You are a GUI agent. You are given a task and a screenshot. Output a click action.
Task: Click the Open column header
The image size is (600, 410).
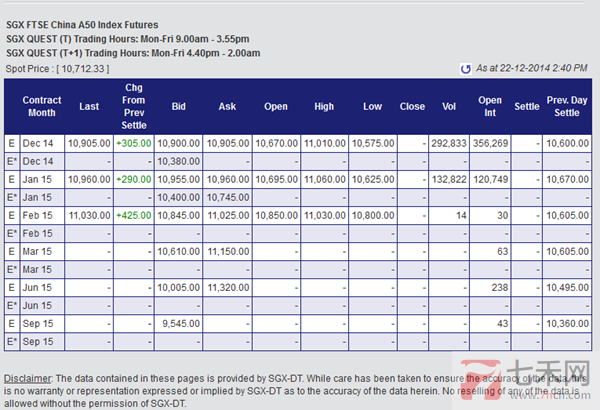coord(276,106)
